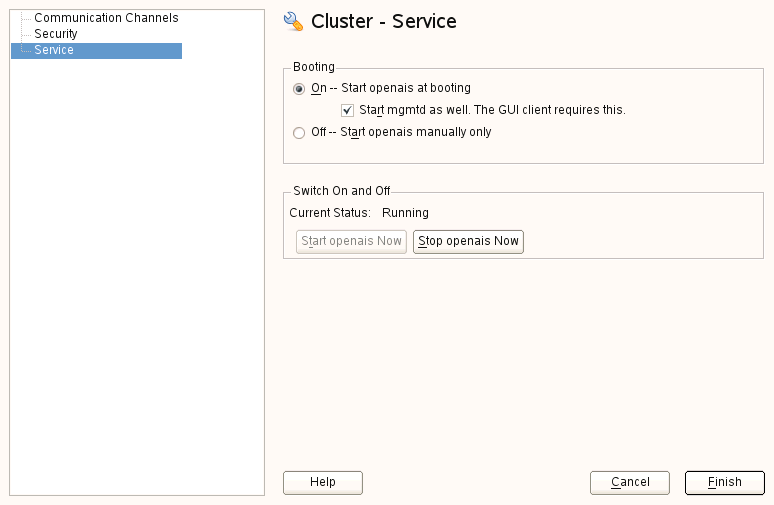The image size is (774, 505).
Task: Click the 'Start openais at booting' label text
Action: pyautogui.click(x=405, y=88)
